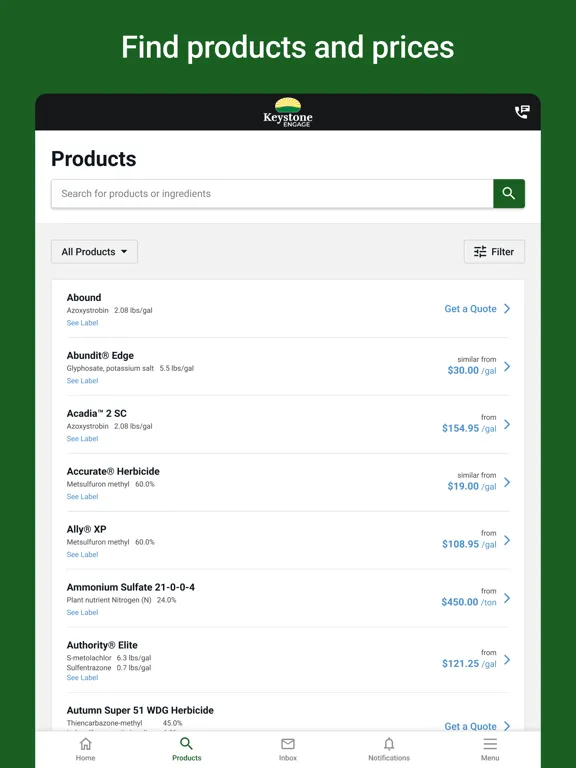Click the $108.95 /gal price
576x768 pixels.
[x=469, y=544]
